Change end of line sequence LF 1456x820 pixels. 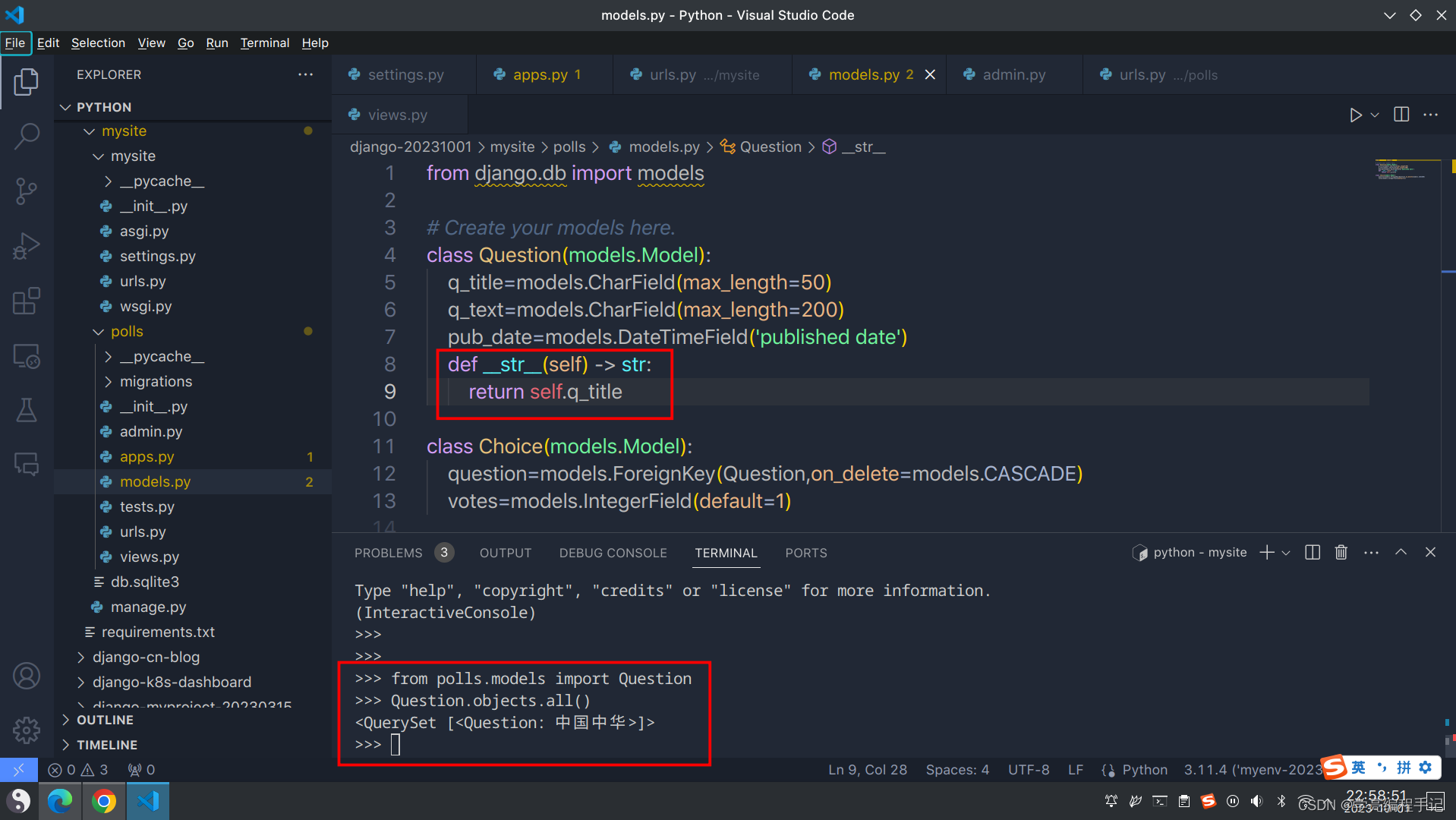point(1076,770)
